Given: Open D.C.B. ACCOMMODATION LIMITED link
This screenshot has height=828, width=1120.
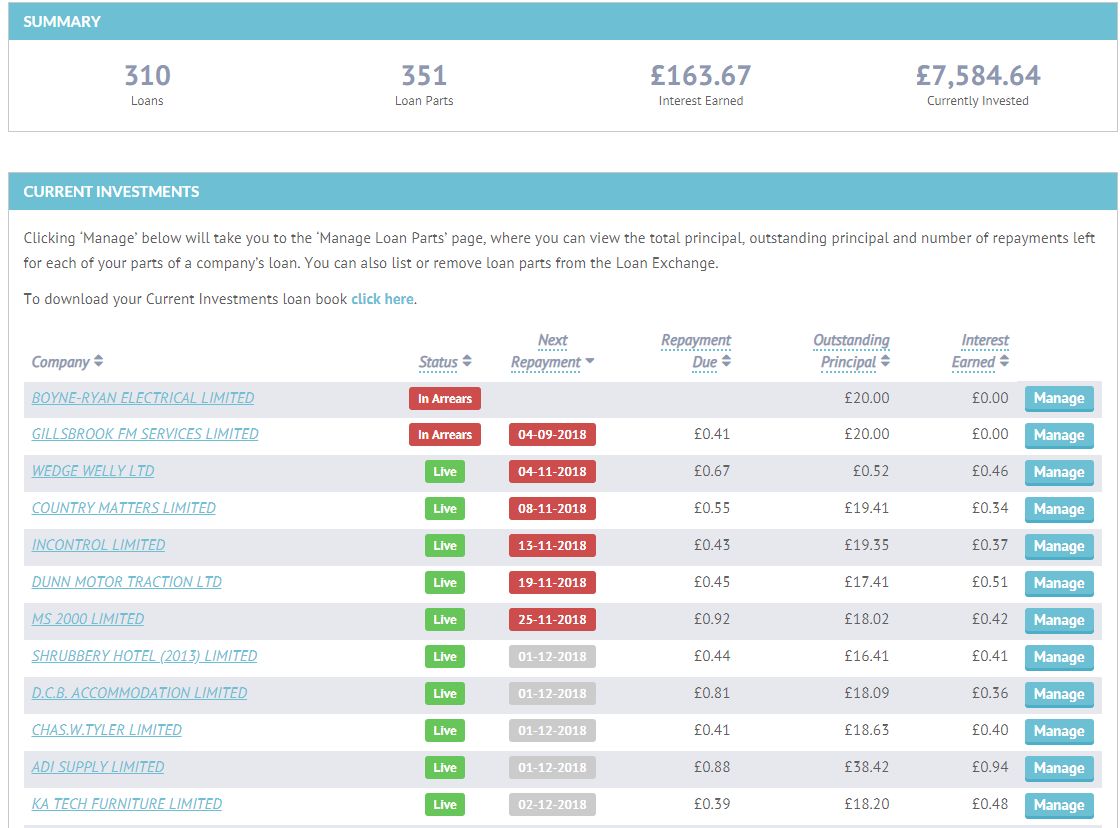Looking at the screenshot, I should pos(139,693).
